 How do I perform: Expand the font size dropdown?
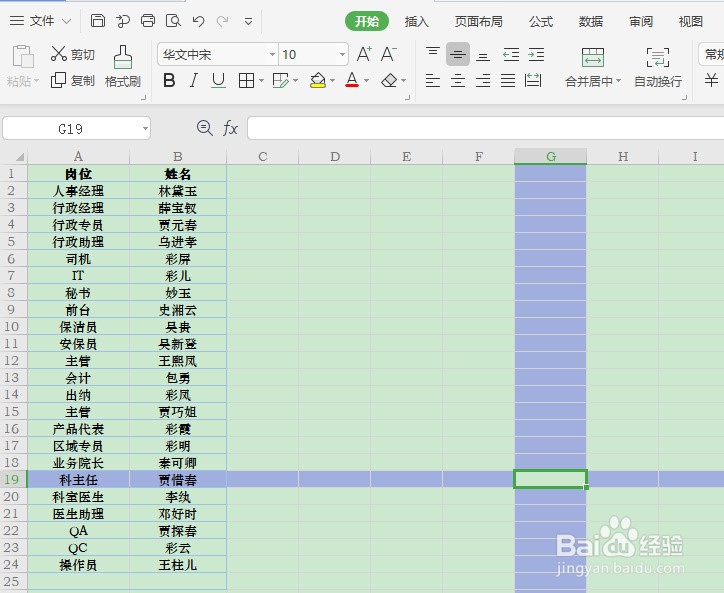point(342,54)
